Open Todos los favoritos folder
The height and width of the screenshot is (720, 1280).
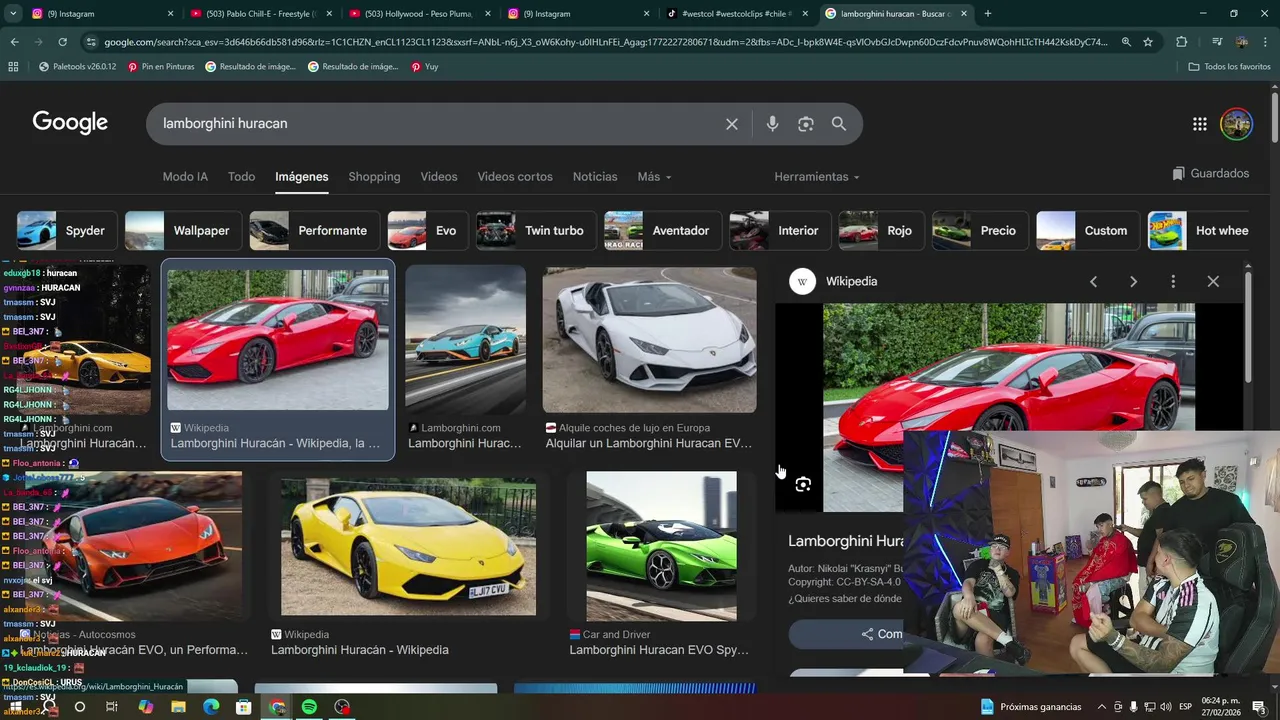(1229, 67)
